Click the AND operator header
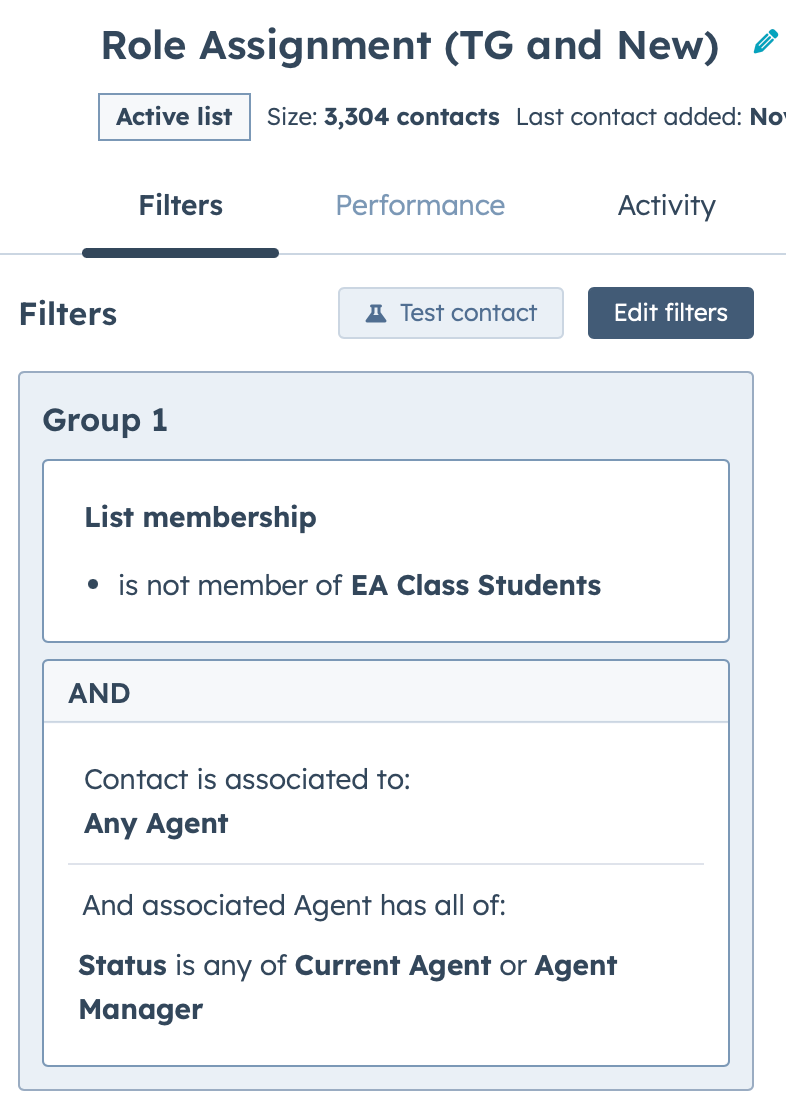Image resolution: width=786 pixels, height=1118 pixels. [100, 693]
